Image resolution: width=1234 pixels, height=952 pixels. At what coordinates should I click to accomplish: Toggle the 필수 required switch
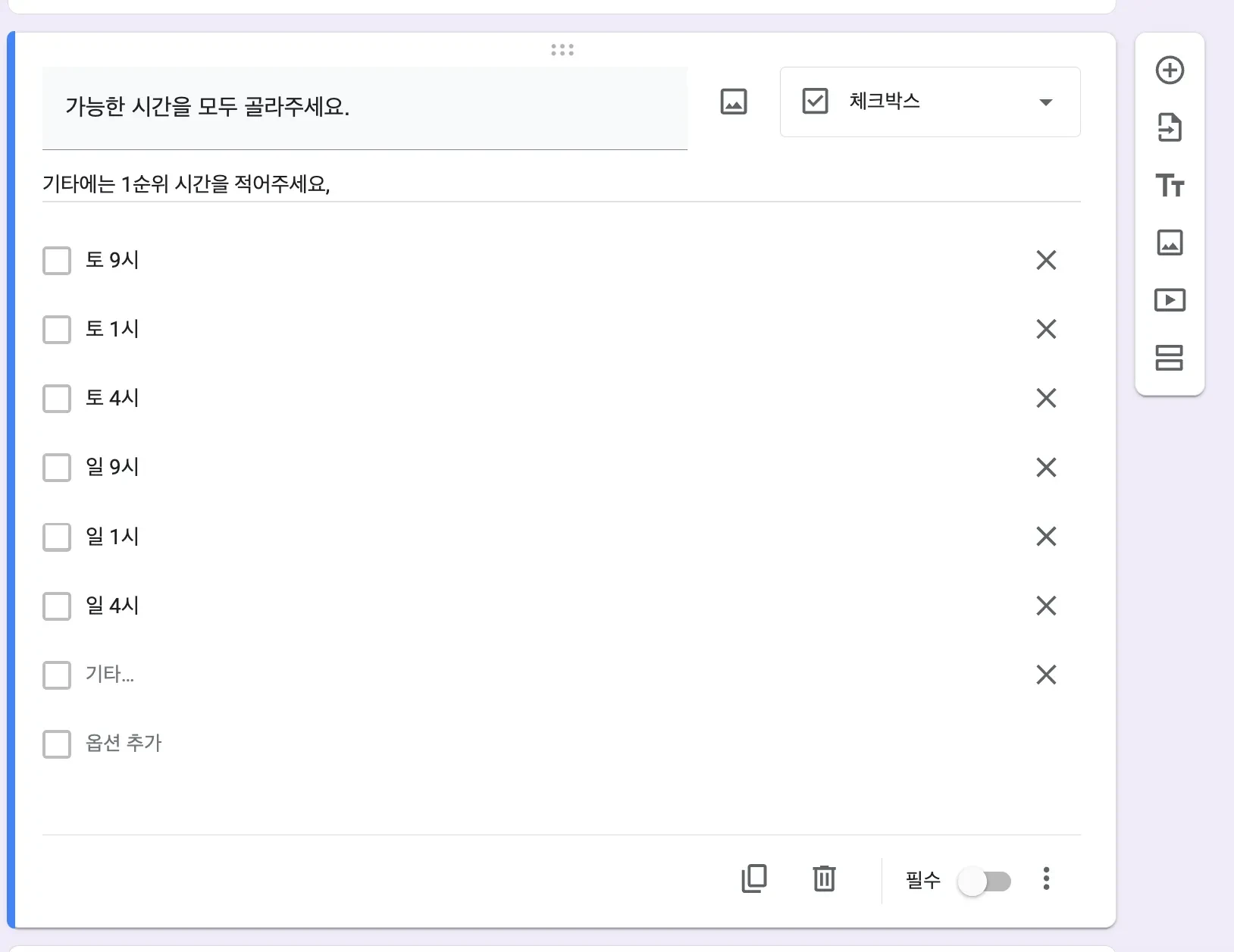point(984,882)
